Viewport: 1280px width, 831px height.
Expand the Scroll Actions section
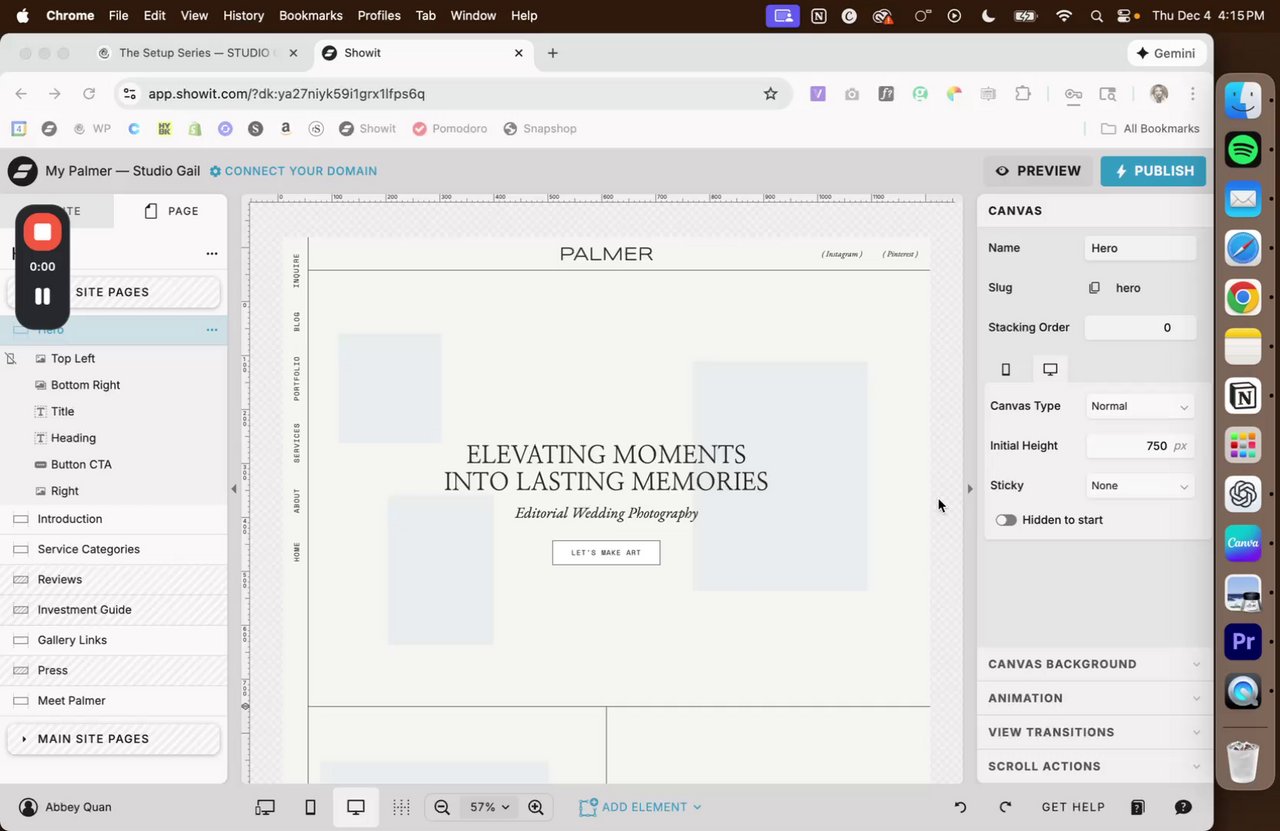coord(1094,766)
